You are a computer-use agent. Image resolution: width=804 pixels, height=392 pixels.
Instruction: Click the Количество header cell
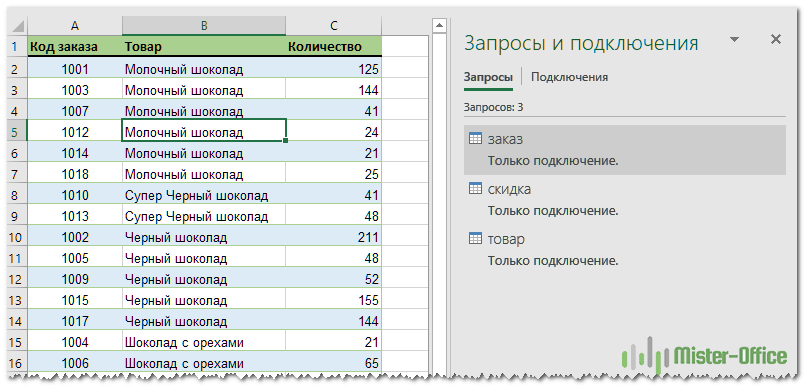pos(334,47)
